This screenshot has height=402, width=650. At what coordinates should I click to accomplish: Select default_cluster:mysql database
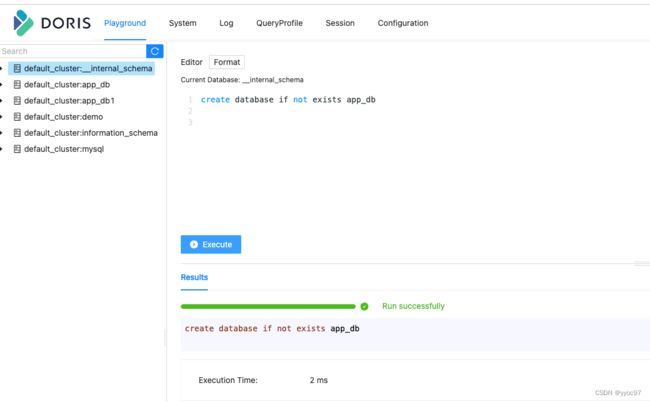(x=64, y=149)
